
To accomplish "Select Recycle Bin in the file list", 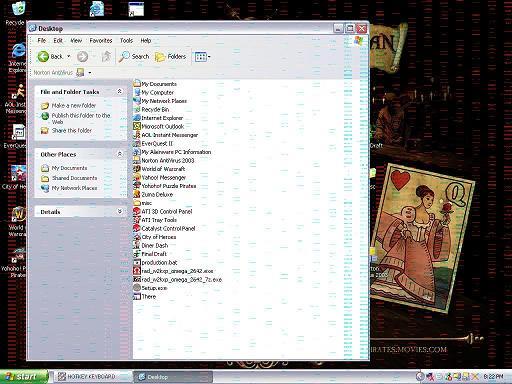I will (151, 109).
